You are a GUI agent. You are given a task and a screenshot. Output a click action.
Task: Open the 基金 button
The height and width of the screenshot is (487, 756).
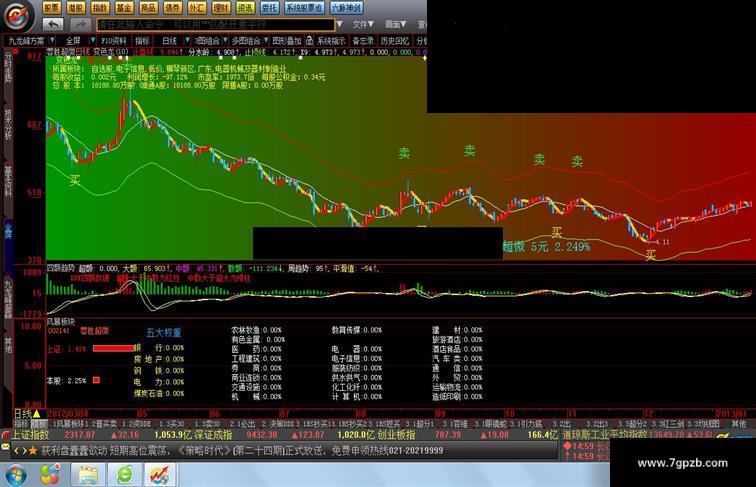point(124,8)
